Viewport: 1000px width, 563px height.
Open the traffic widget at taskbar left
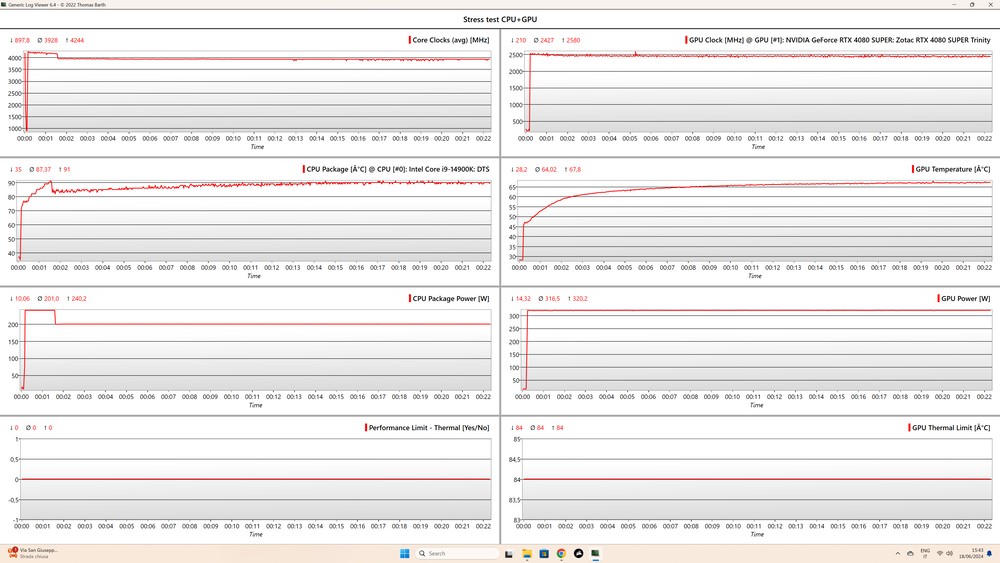[35, 553]
